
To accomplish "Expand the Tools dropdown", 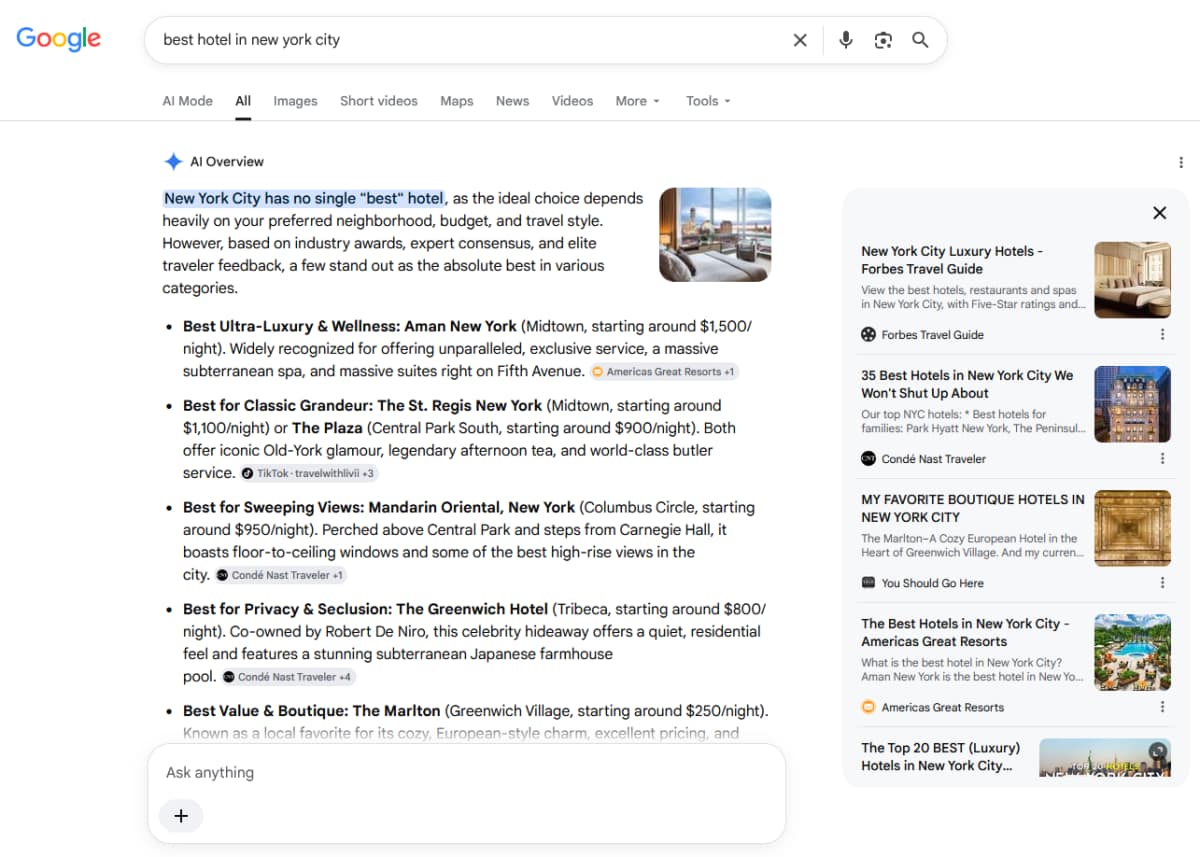I will (x=708, y=101).
